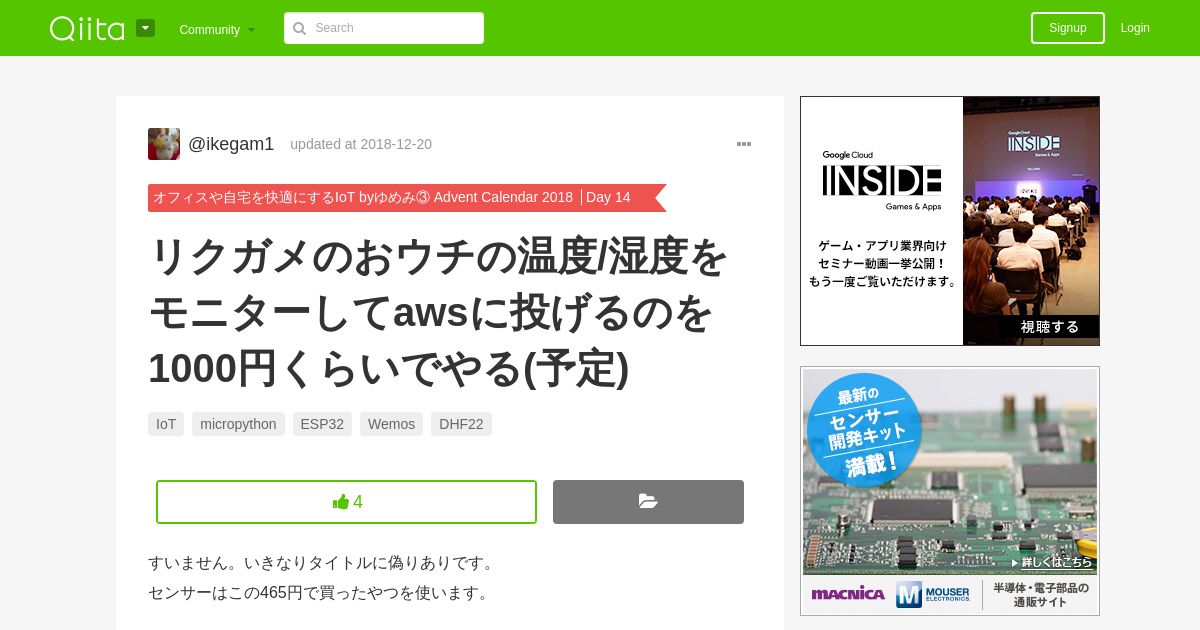
Task: Open the article options ellipsis menu
Action: [744, 144]
